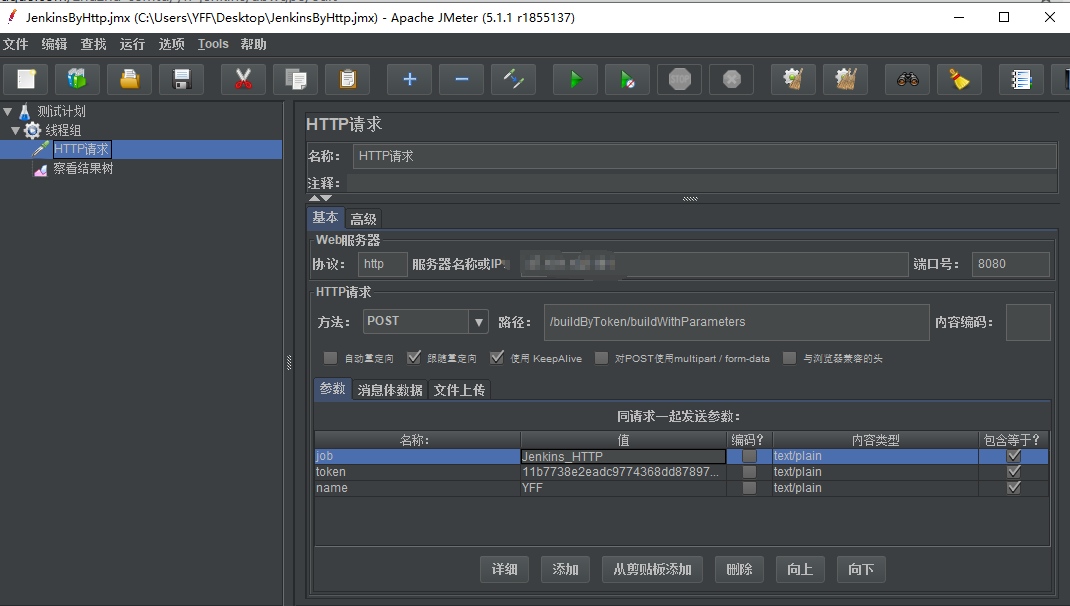Toggle 包含等于 checkbox in name row

(1013, 488)
